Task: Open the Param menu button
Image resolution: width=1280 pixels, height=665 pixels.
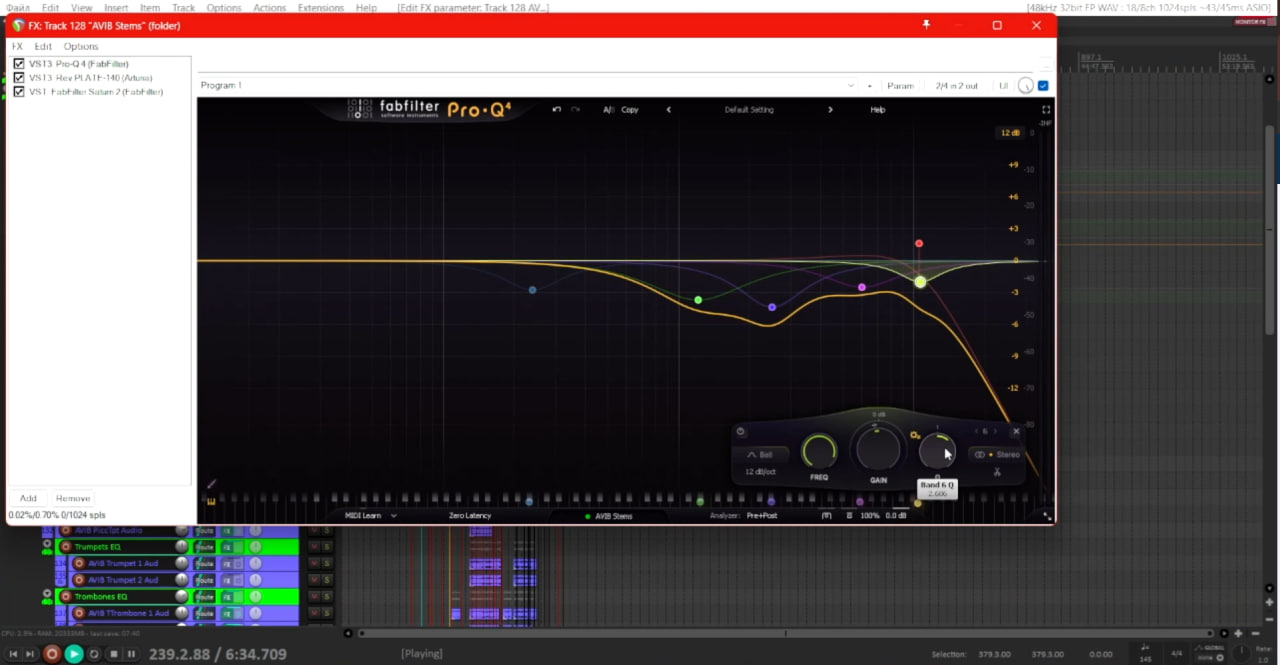Action: 900,86
